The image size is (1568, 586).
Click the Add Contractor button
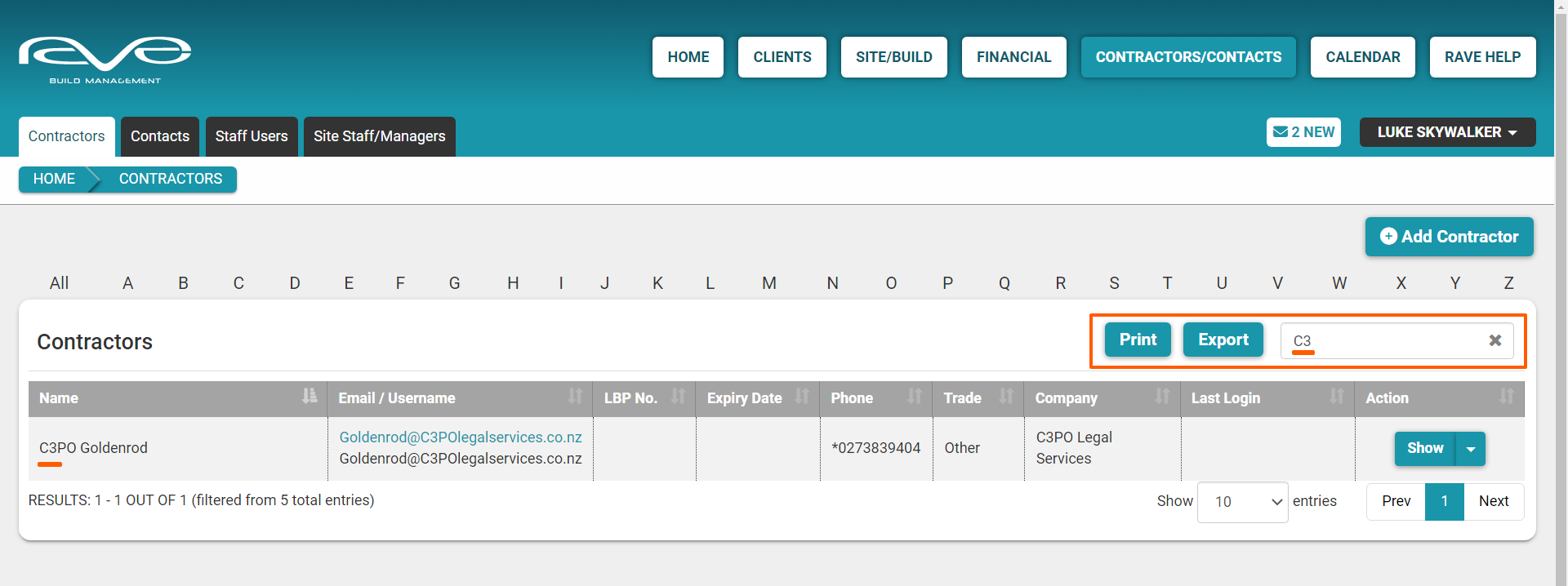pyautogui.click(x=1449, y=237)
